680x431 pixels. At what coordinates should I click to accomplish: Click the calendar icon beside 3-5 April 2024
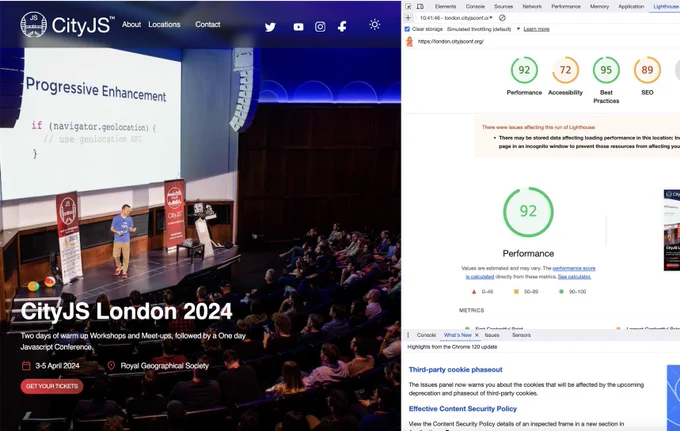(x=26, y=366)
